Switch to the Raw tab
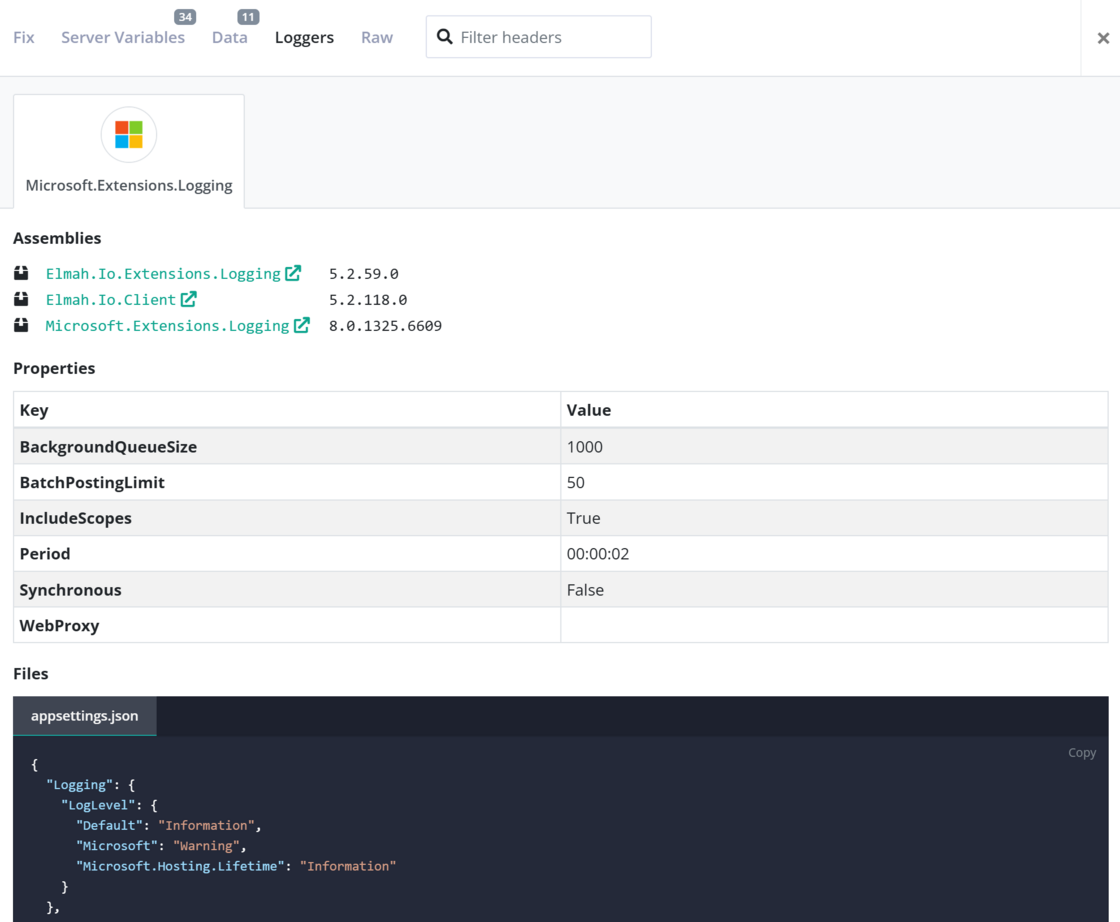The image size is (1120, 922). (376, 37)
